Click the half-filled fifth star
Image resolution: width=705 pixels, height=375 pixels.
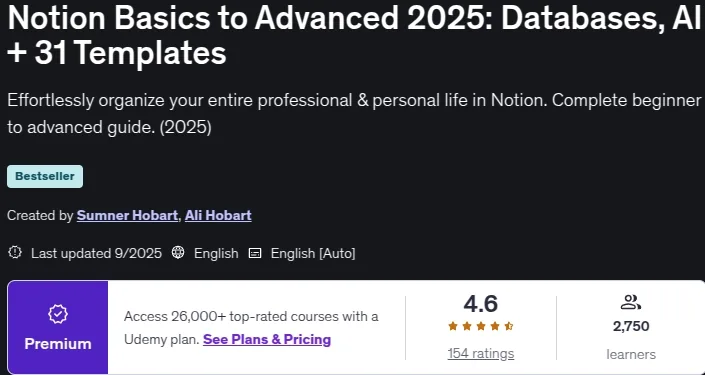[509, 326]
